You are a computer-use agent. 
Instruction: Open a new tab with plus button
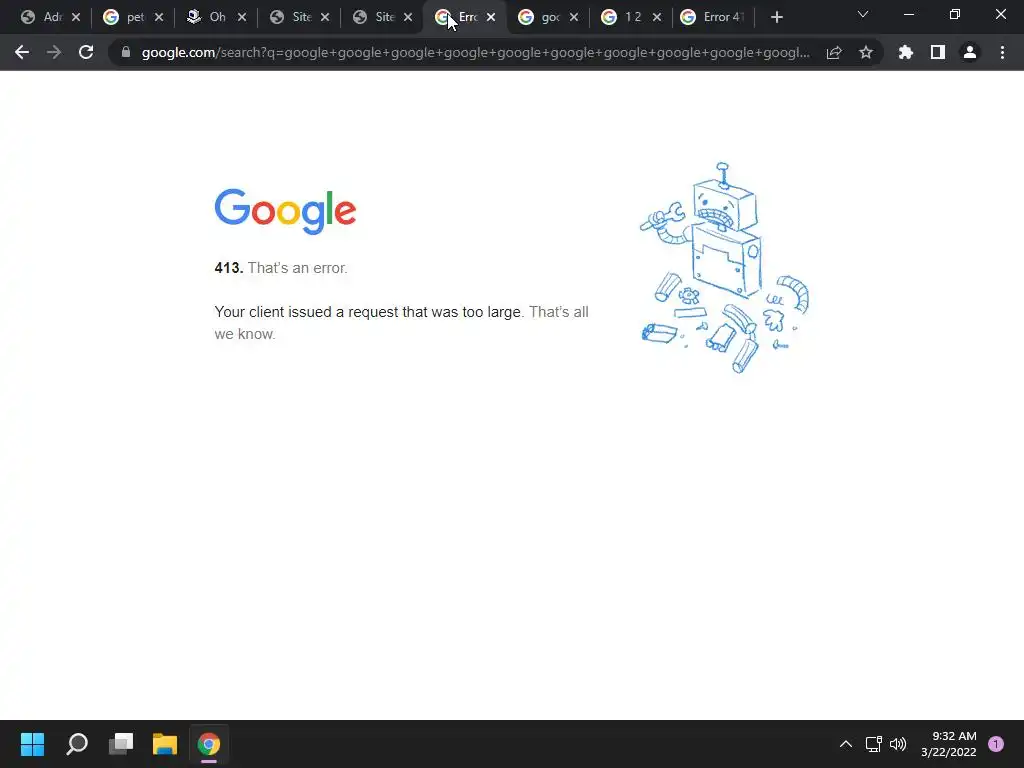pos(776,17)
